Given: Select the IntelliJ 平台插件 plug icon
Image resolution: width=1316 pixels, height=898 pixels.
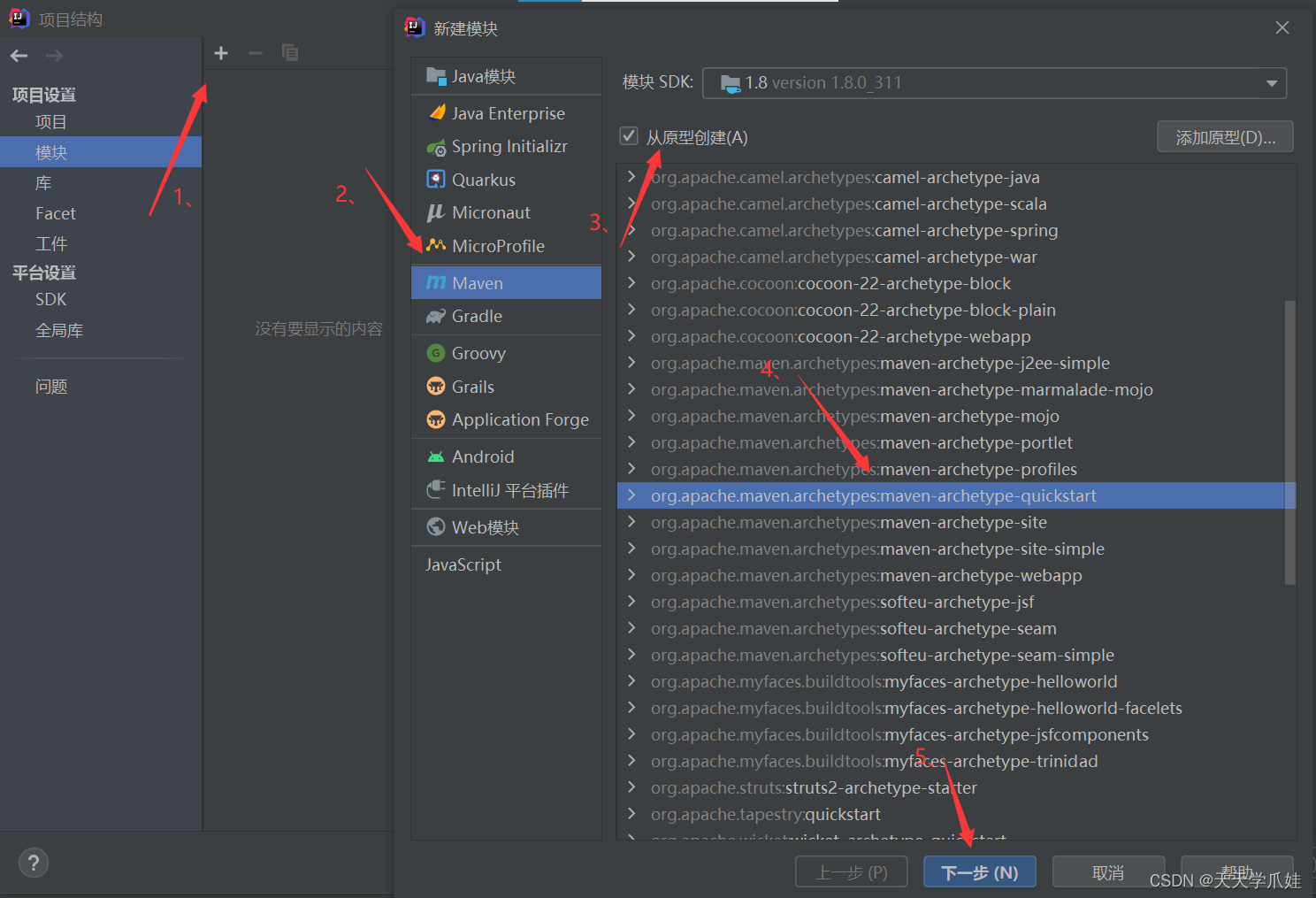Looking at the screenshot, I should (x=436, y=489).
